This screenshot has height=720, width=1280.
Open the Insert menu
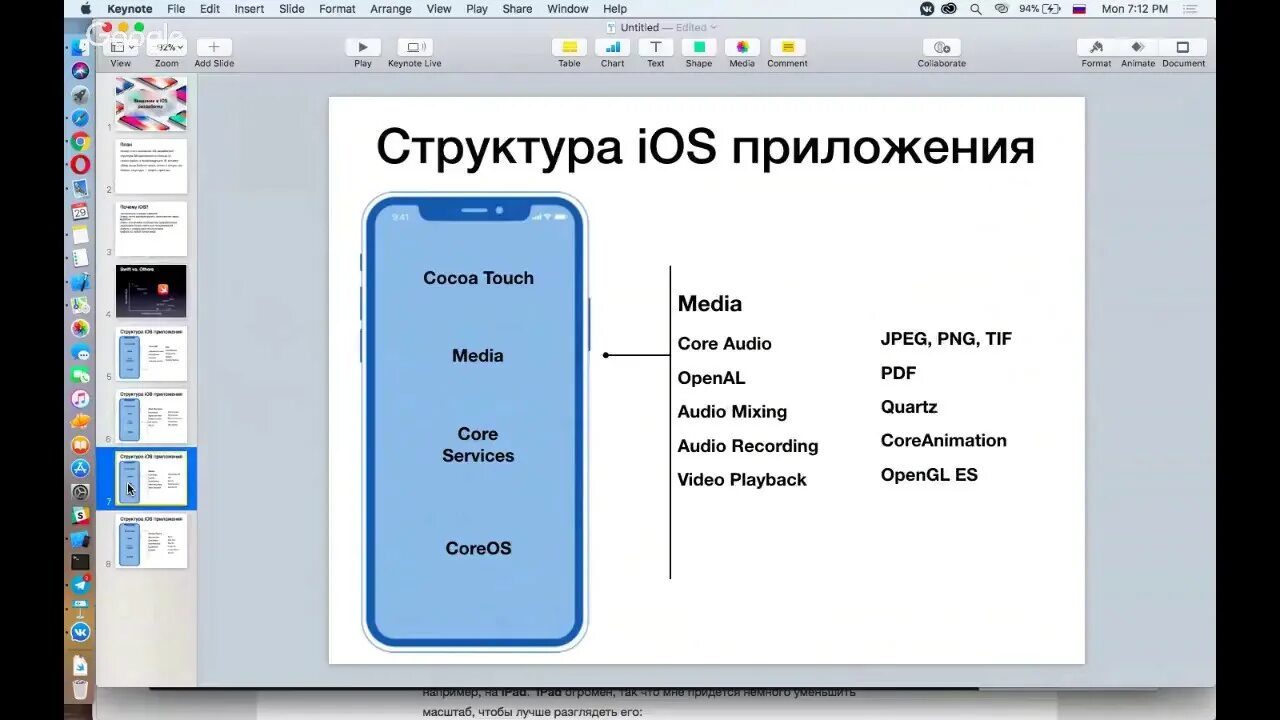[x=249, y=9]
